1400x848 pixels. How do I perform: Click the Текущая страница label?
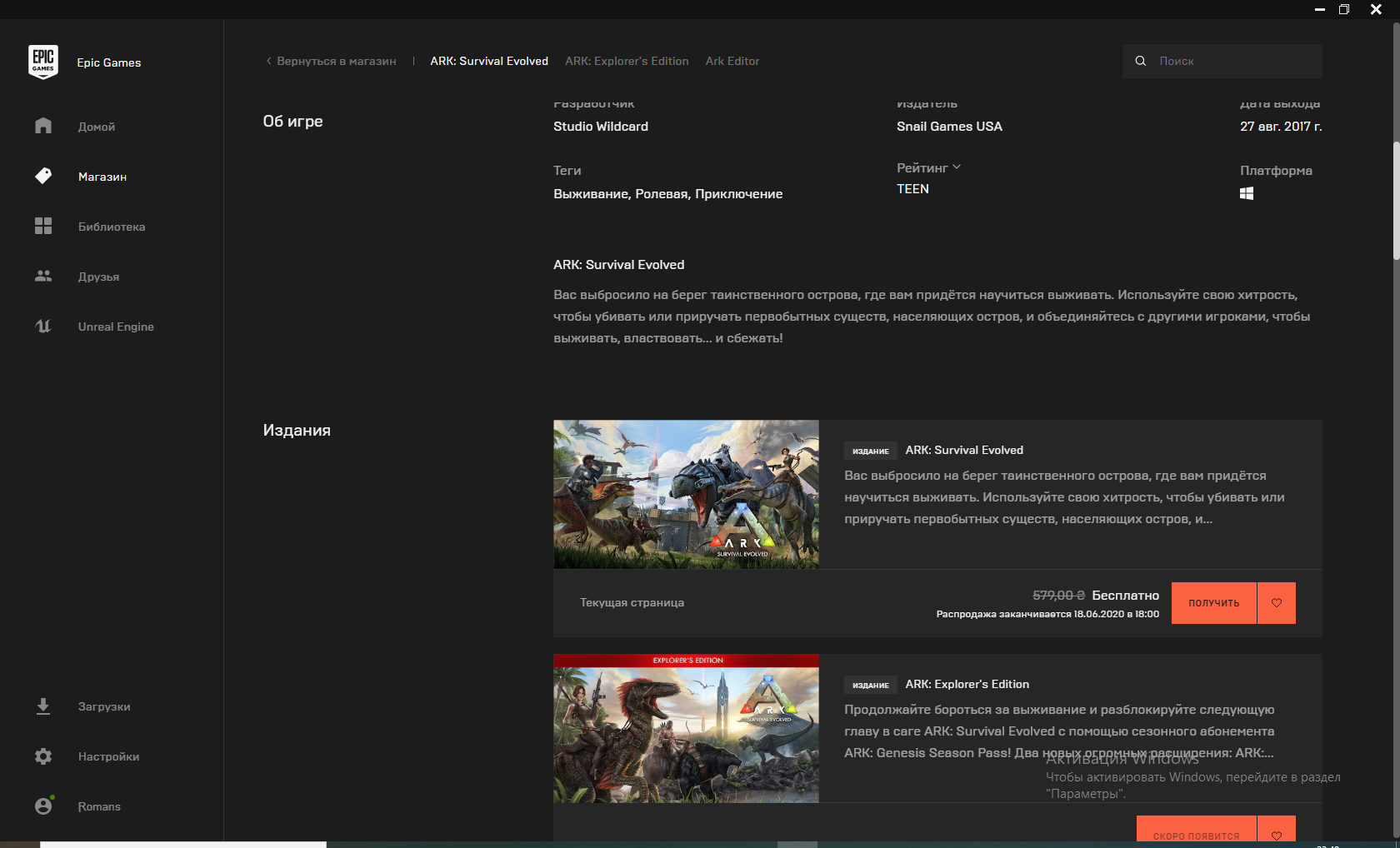(x=632, y=602)
